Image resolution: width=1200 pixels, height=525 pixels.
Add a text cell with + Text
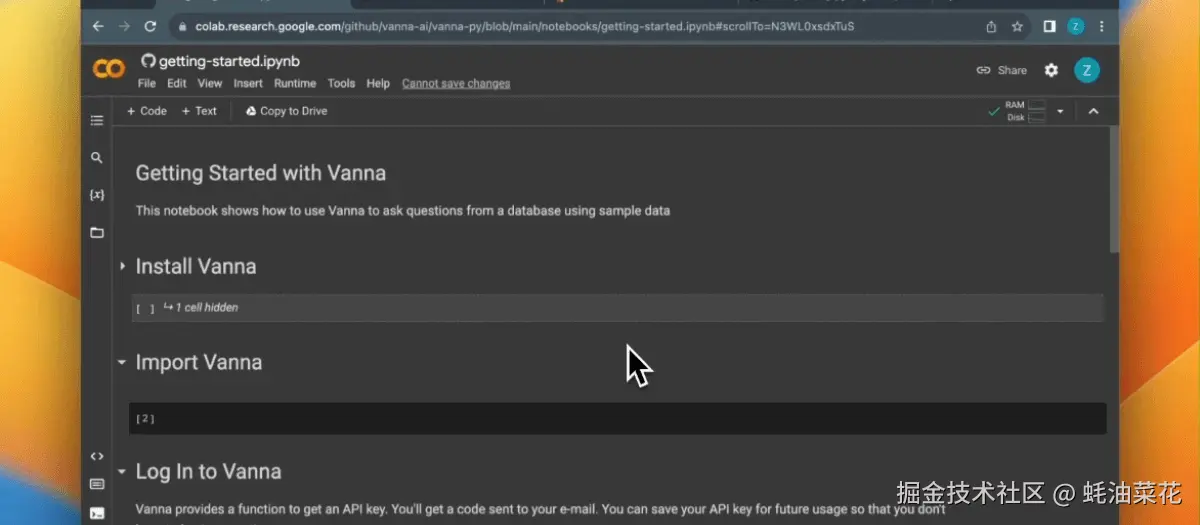(x=199, y=111)
